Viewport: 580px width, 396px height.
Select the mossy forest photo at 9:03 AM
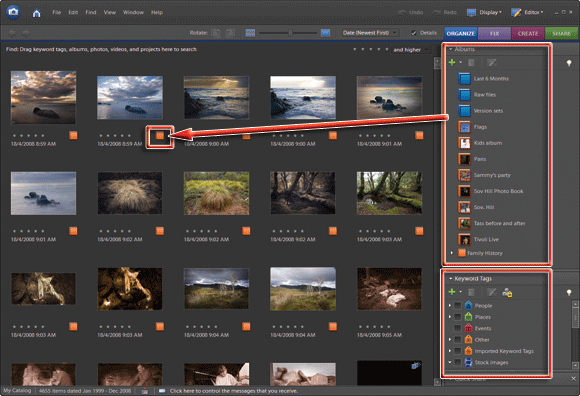pyautogui.click(x=389, y=193)
